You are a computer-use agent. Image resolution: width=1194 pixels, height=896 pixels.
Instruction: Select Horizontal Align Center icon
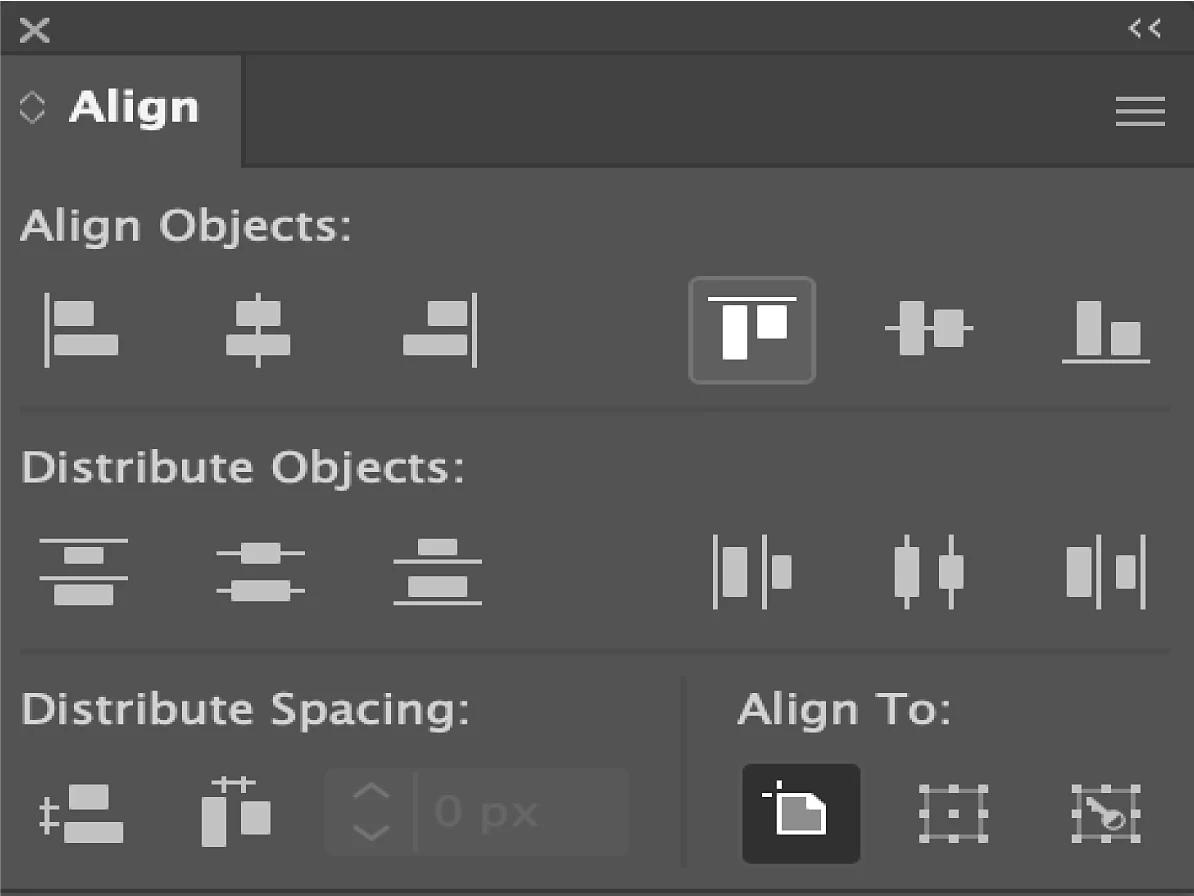click(x=258, y=330)
